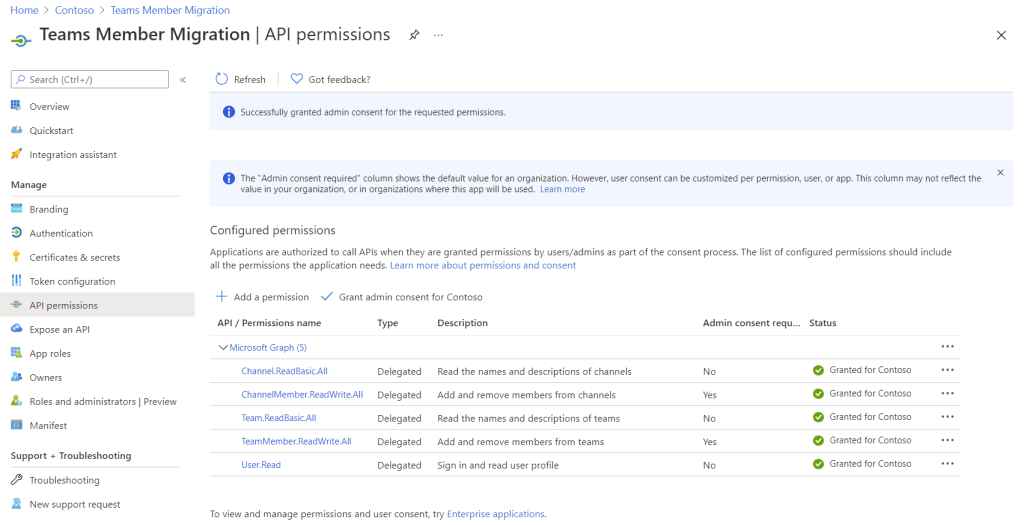Click the plus icon to add a permission

point(222,297)
